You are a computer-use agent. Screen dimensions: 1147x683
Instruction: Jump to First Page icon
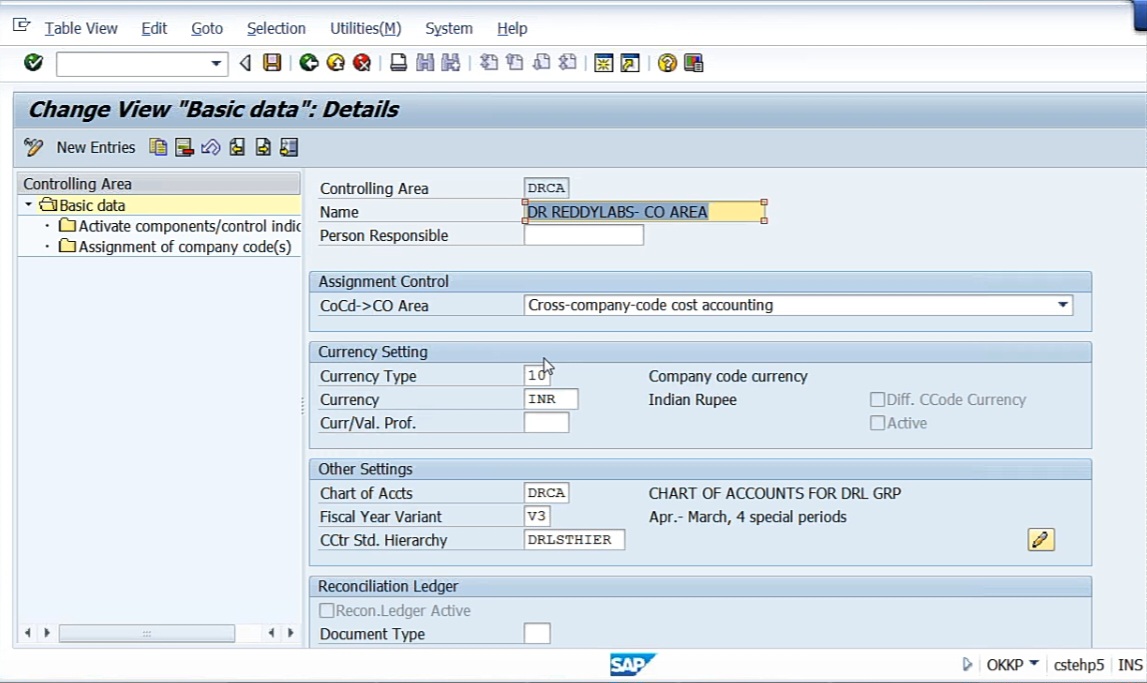tap(489, 63)
